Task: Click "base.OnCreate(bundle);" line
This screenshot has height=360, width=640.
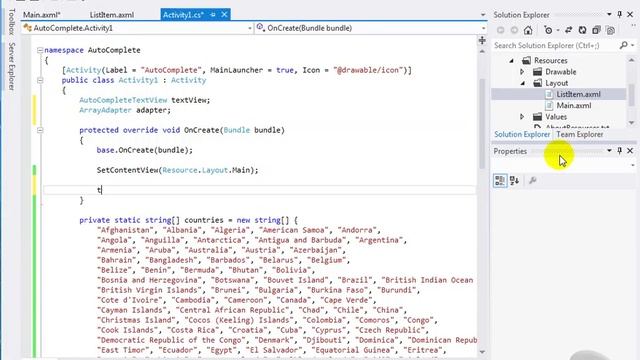Action: (144, 150)
